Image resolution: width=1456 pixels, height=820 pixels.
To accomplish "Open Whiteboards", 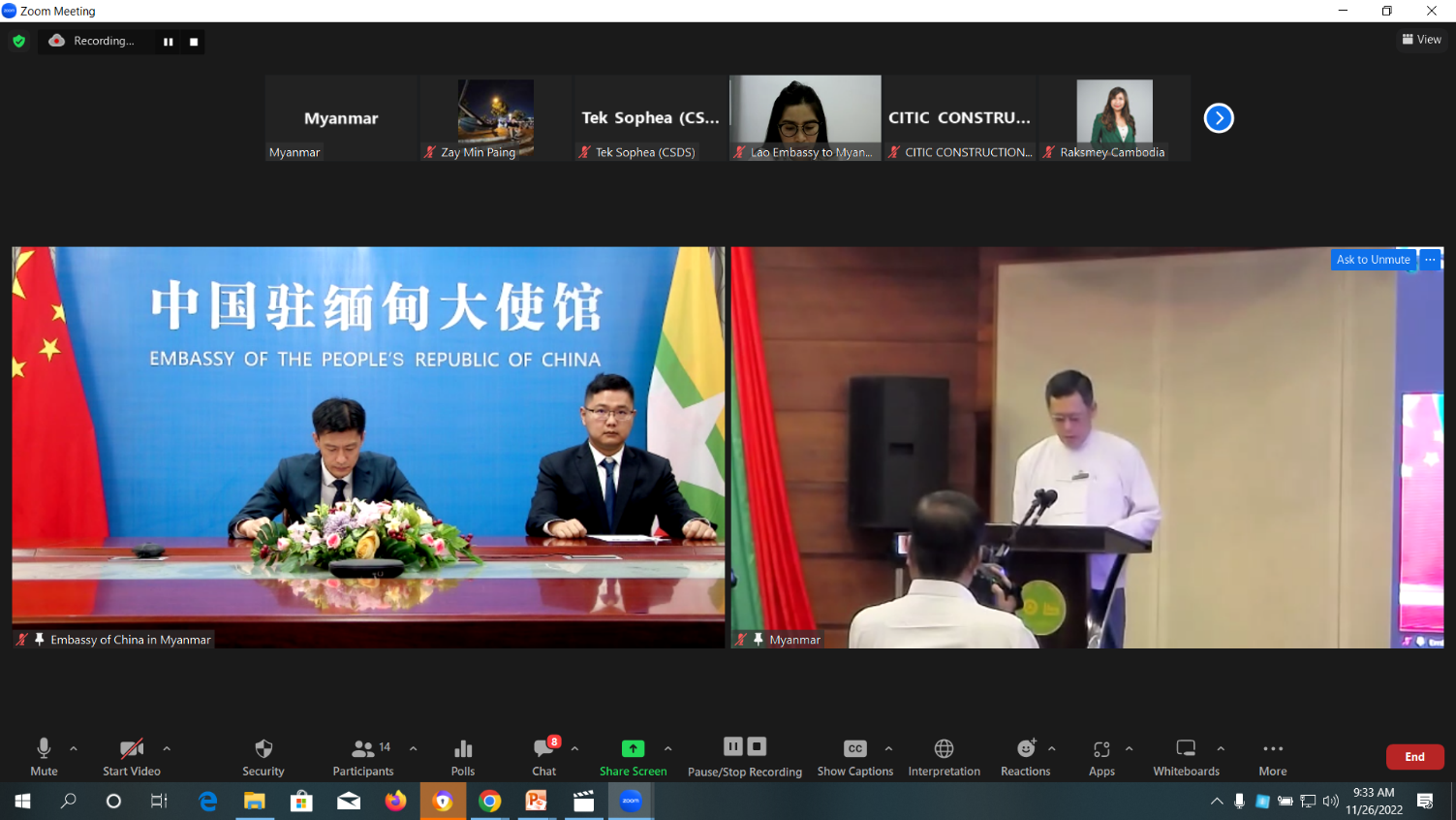I will click(1186, 757).
